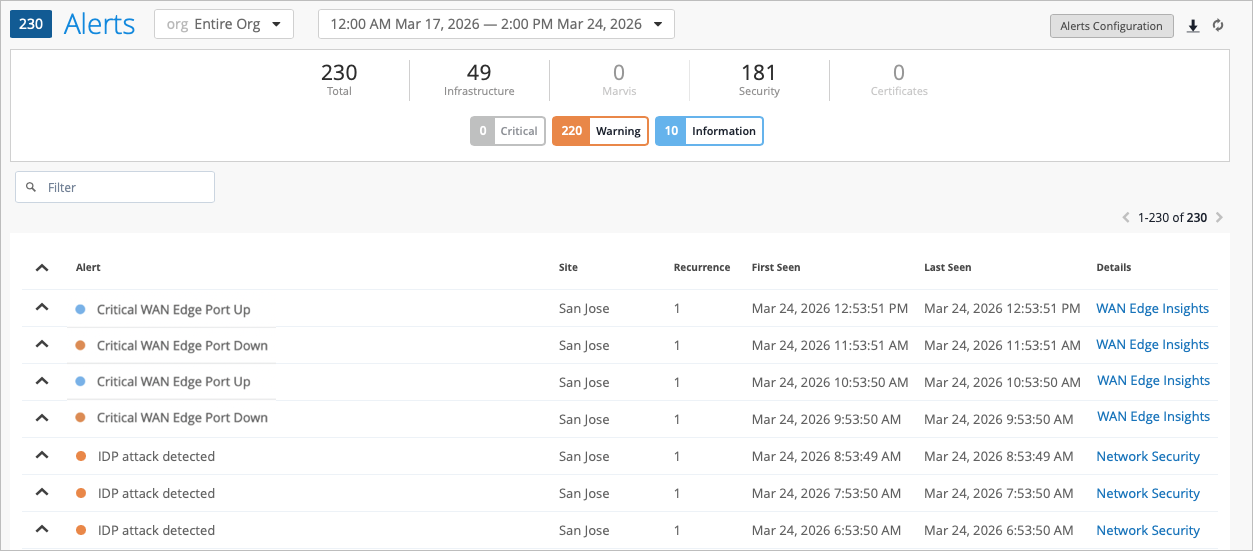Select the Infrastructure alerts category
The width and height of the screenshot is (1253, 551).
[x=479, y=80]
